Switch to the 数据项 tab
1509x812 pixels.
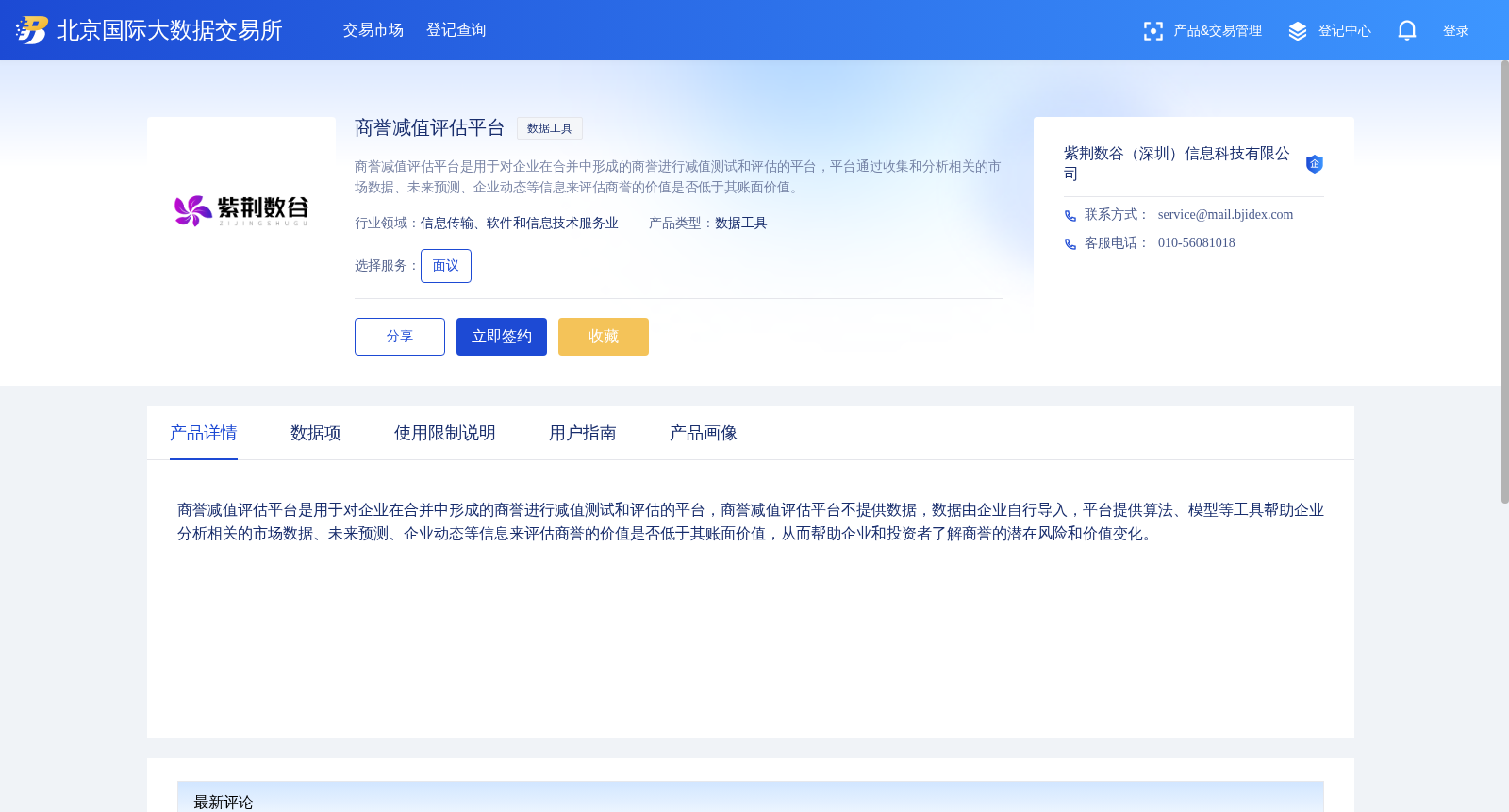pos(316,433)
